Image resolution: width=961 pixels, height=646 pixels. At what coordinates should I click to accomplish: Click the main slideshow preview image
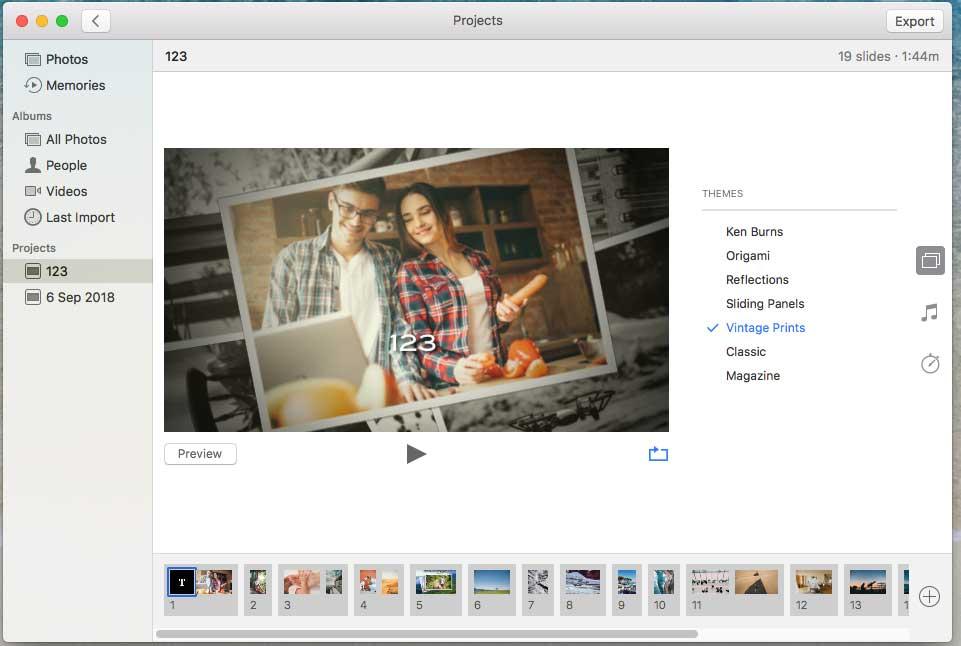pos(416,290)
